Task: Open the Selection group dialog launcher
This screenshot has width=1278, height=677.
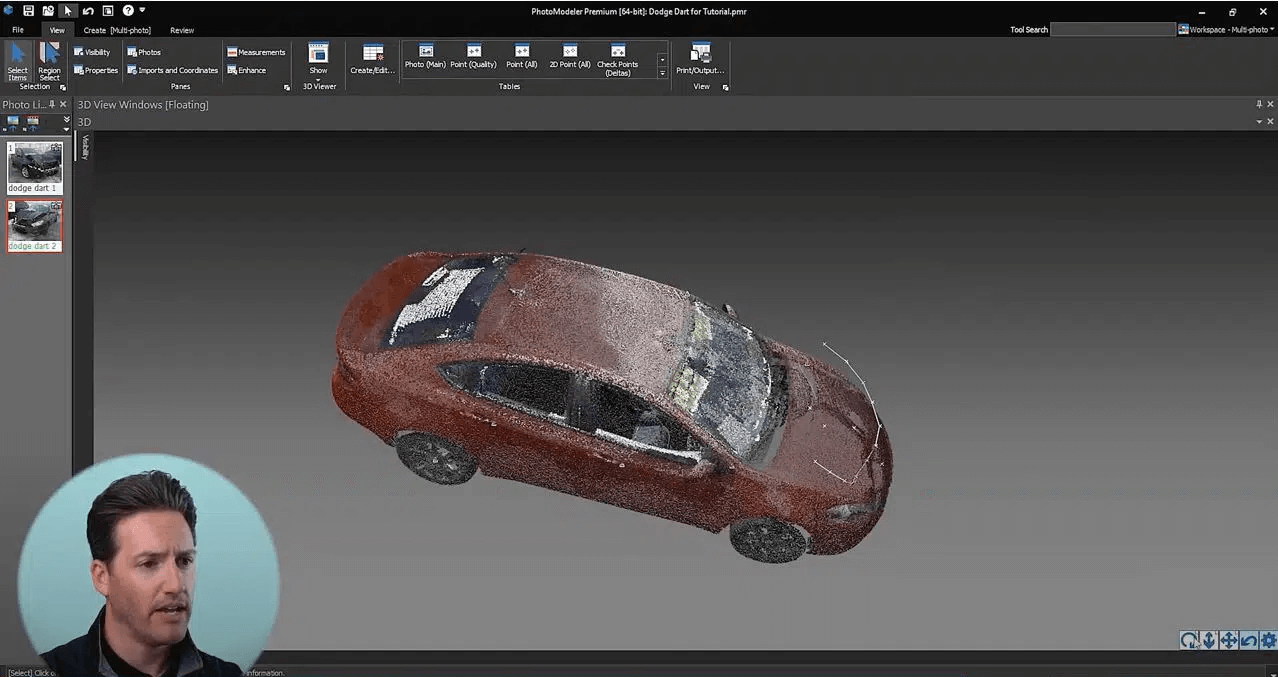Action: click(x=63, y=88)
